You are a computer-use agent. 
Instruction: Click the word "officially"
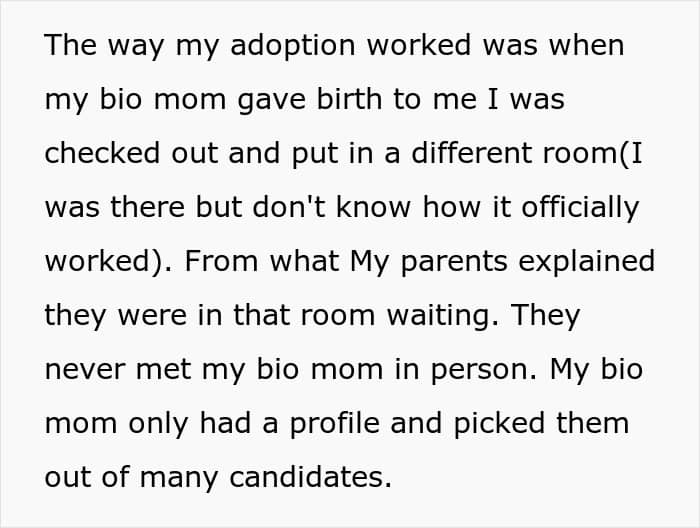tap(580, 208)
